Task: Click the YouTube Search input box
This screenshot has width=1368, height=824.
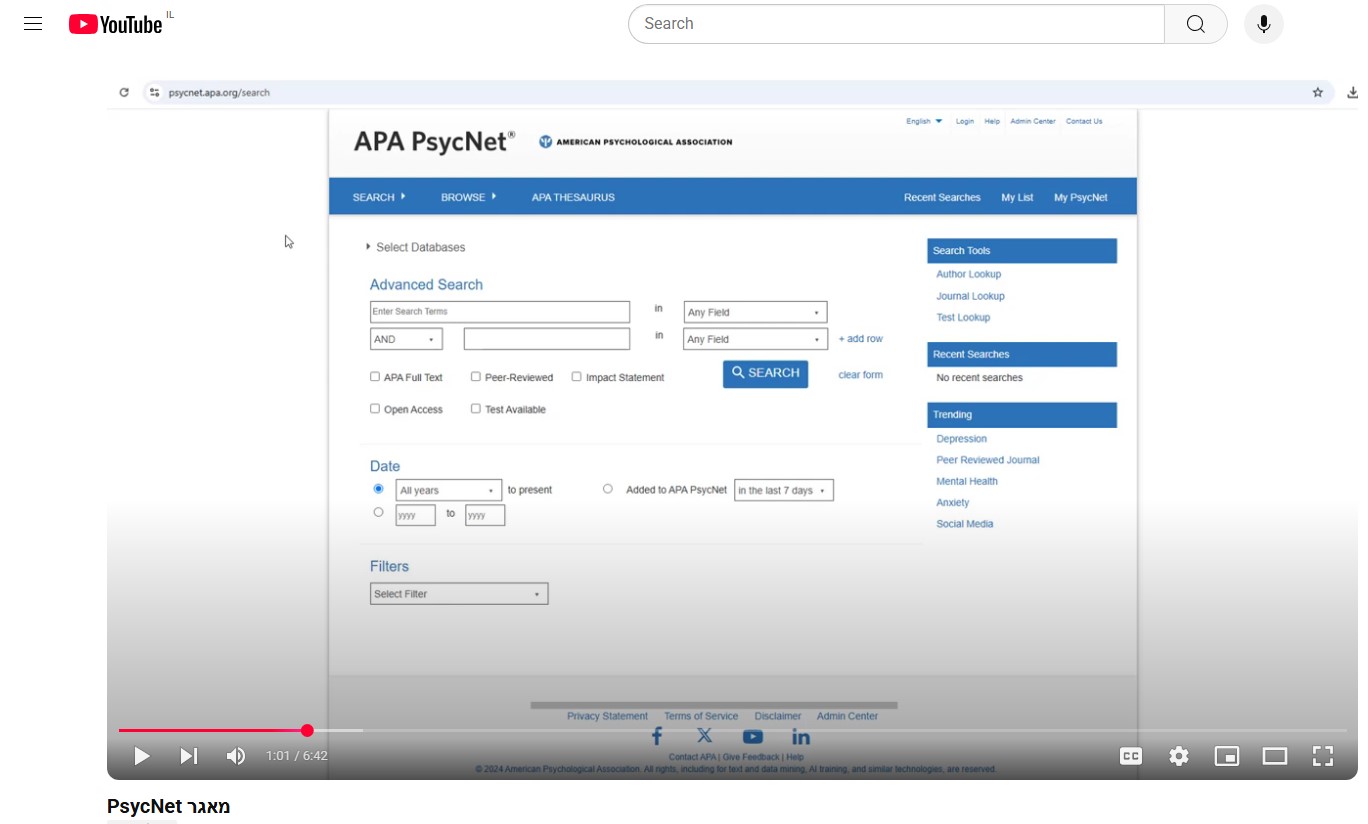Action: (x=897, y=24)
